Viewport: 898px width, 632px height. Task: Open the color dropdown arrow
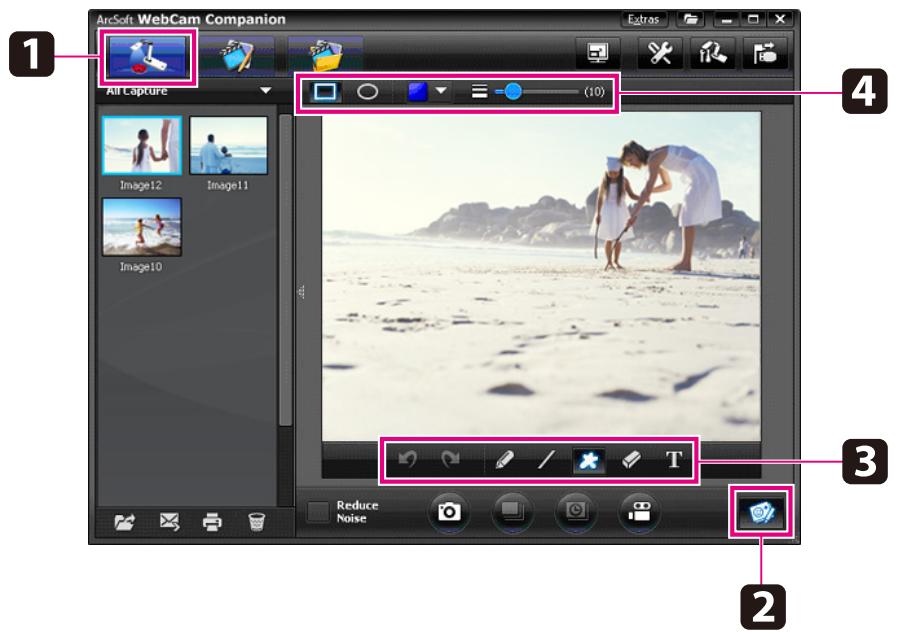coord(441,91)
